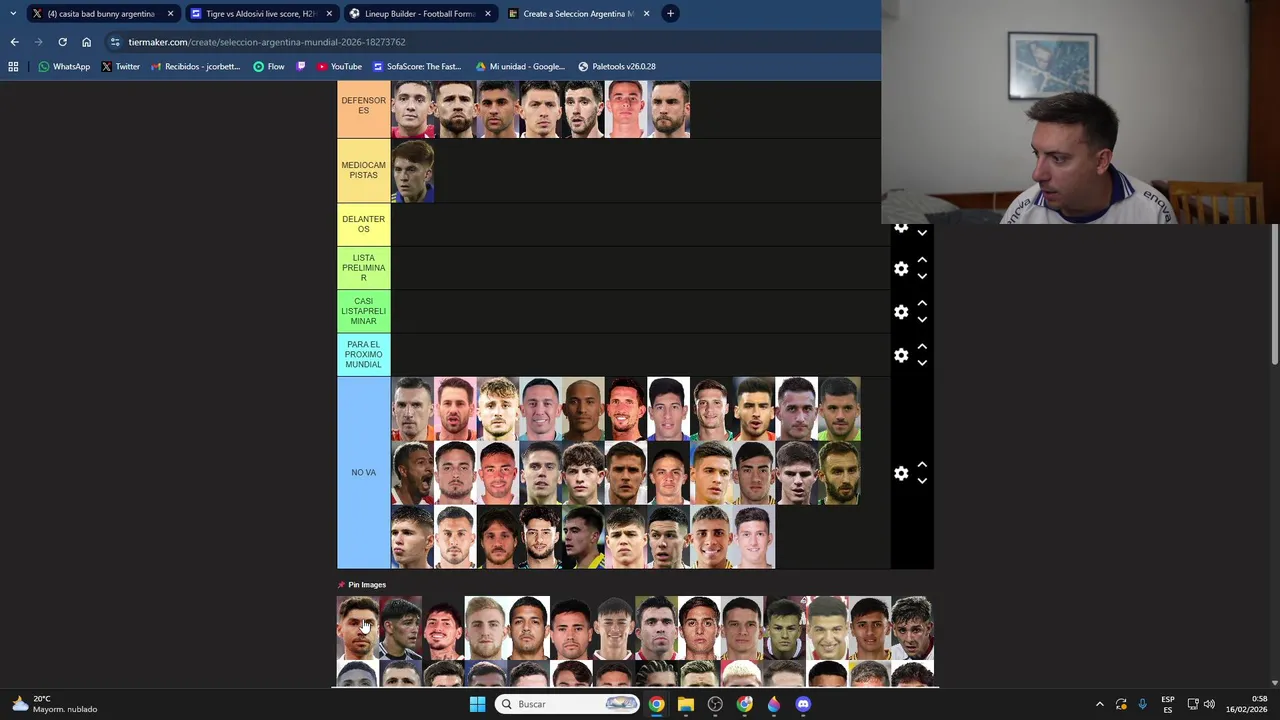The width and height of the screenshot is (1280, 720).
Task: Open Mi unidad Google Drive bookmark
Action: point(520,67)
